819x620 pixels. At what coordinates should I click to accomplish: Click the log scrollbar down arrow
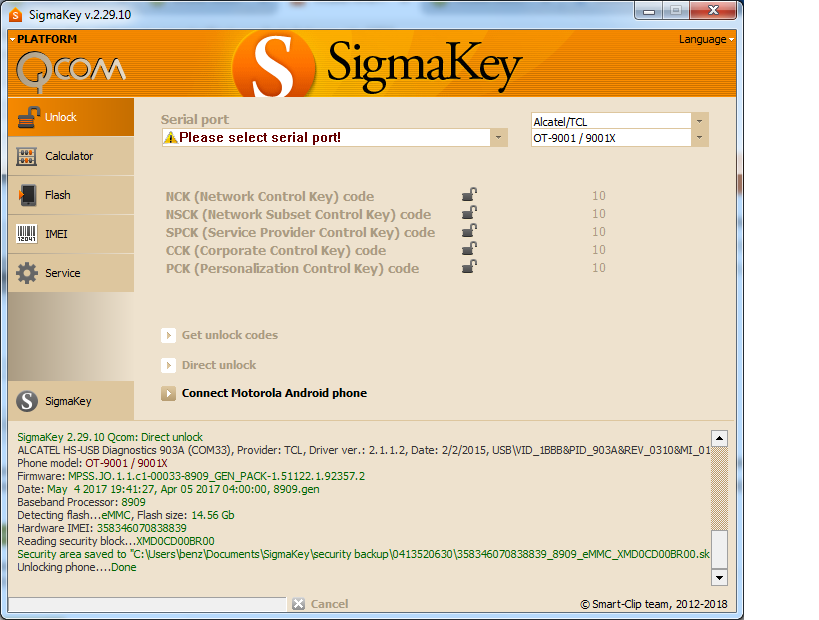point(719,577)
